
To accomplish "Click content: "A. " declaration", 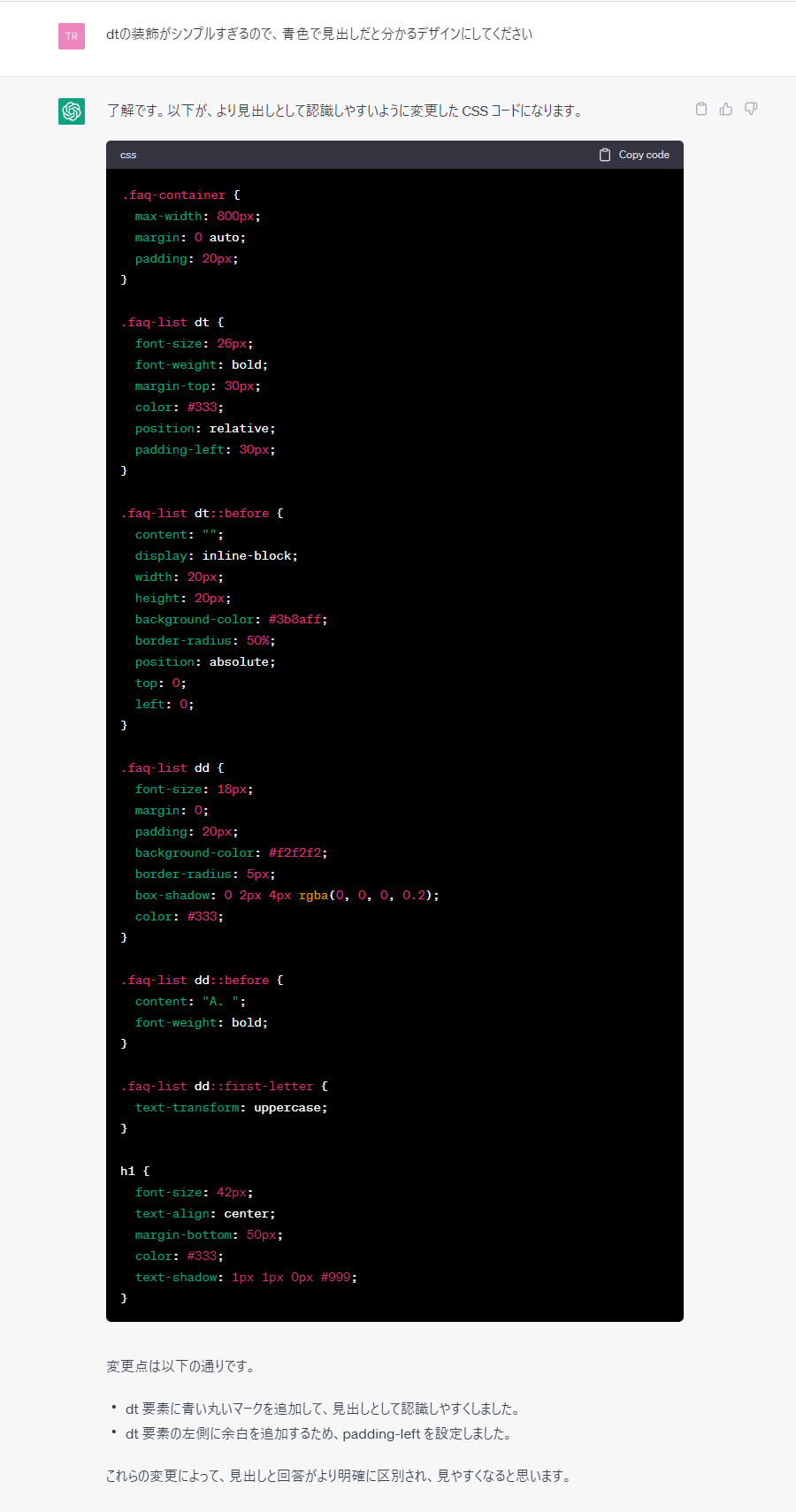I will coord(190,1001).
